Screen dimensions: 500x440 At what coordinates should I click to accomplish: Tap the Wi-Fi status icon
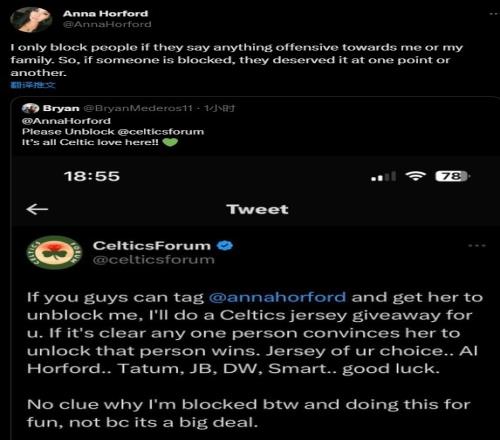point(416,176)
